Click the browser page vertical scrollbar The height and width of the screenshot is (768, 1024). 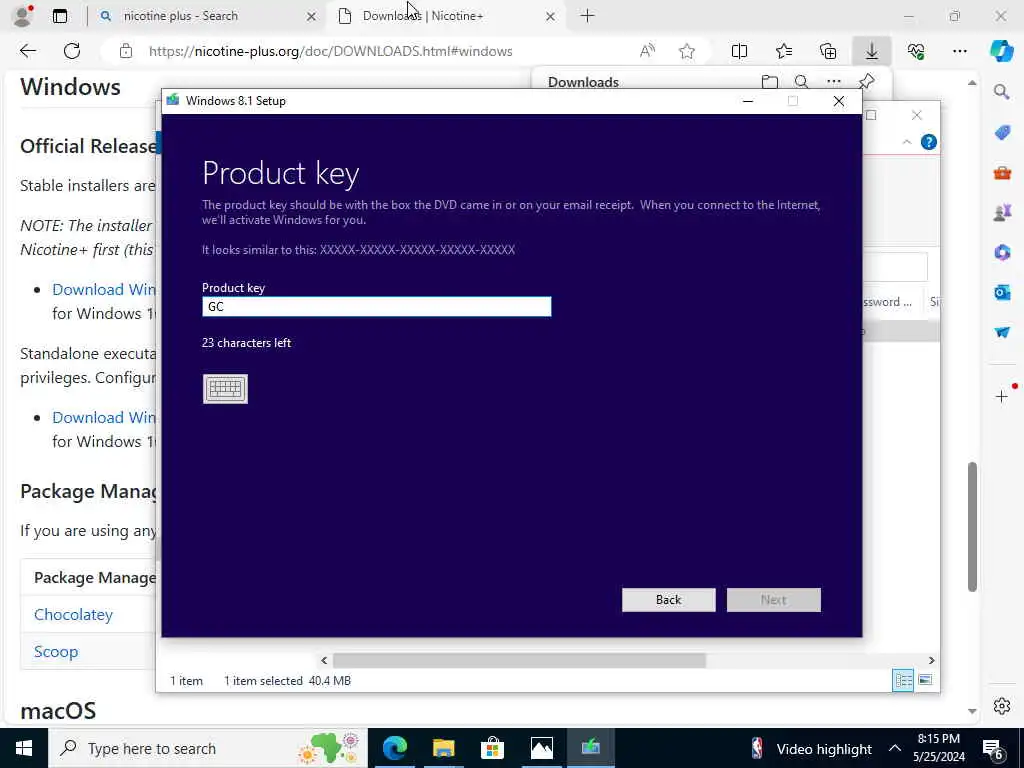coord(972,526)
